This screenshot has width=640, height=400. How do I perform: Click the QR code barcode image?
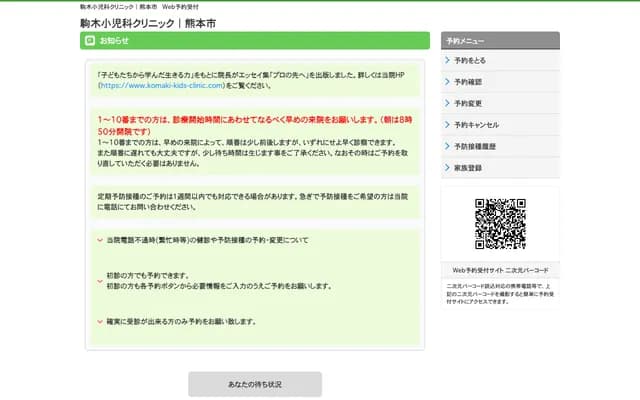[x=499, y=224]
